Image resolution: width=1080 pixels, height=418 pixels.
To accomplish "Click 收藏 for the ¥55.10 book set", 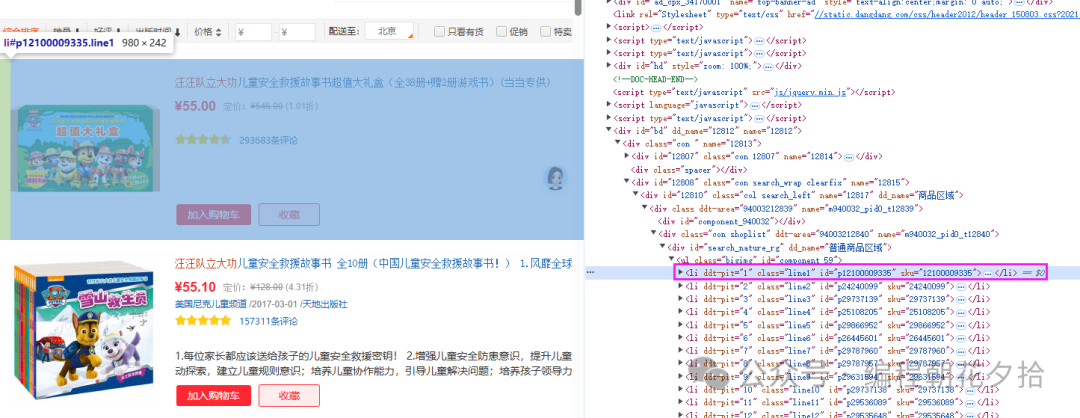I will (x=289, y=395).
